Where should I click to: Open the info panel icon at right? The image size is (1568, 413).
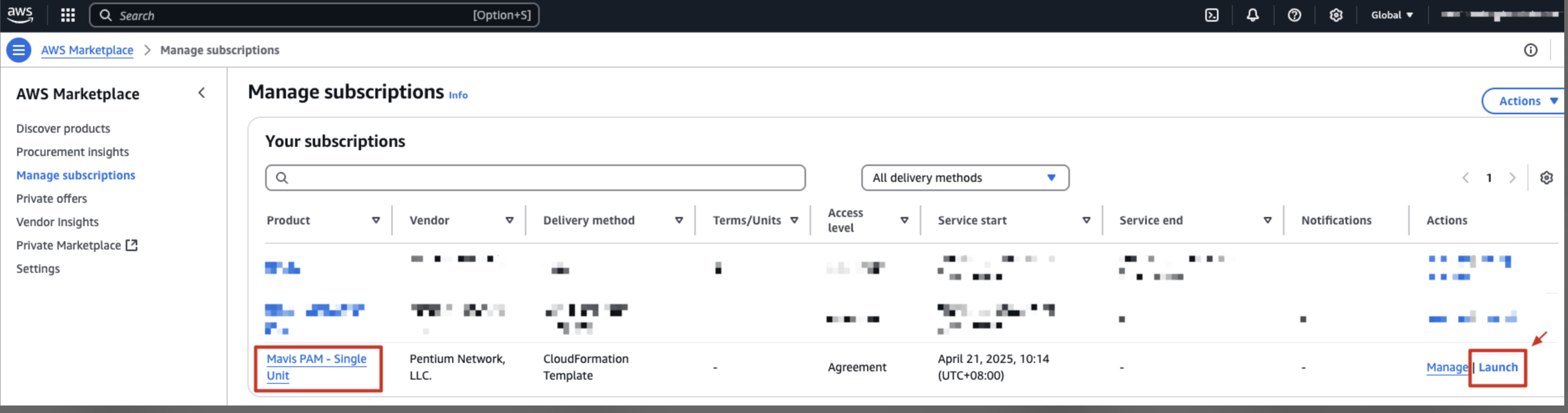[1530, 50]
